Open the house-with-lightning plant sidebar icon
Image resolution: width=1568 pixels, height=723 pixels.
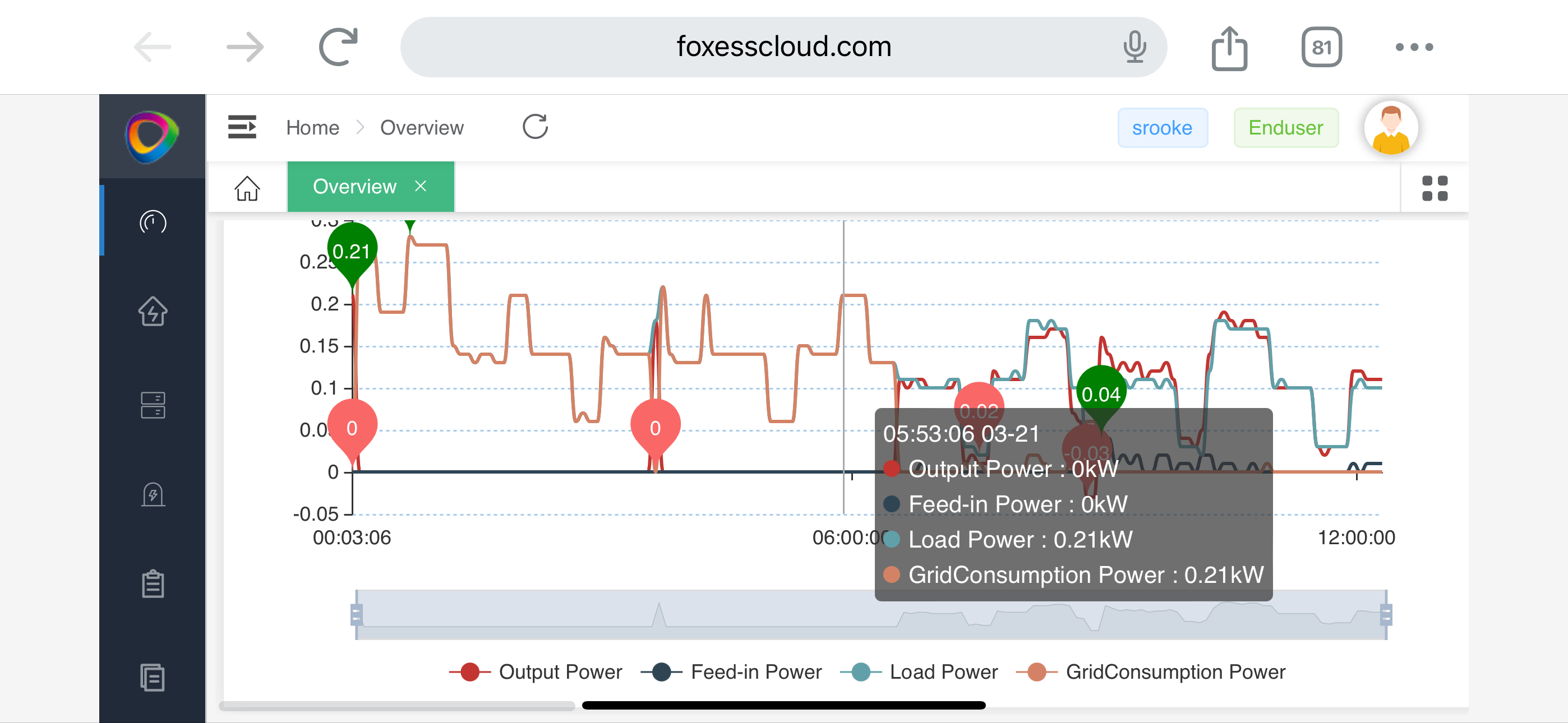[x=152, y=312]
